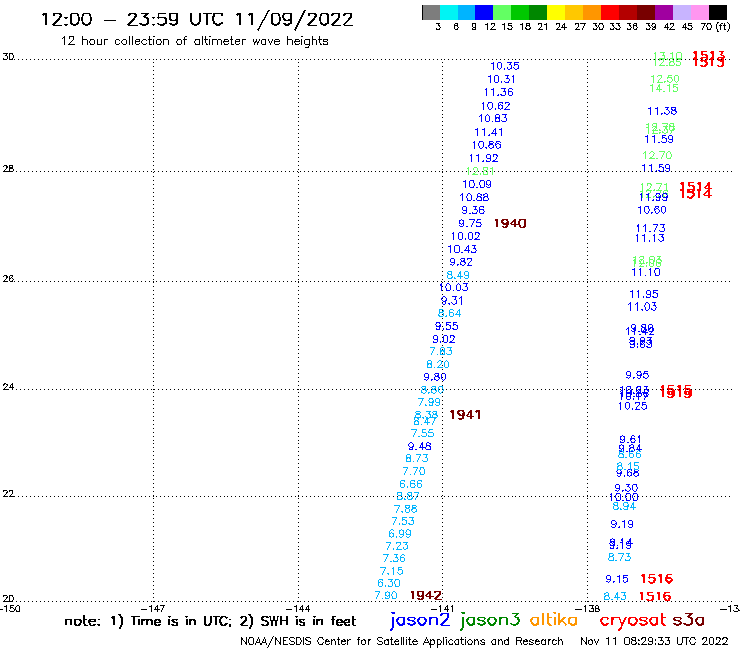This screenshot has height=650, width=740.
Task: Click the wave height value 9.61
Action: coord(630,439)
